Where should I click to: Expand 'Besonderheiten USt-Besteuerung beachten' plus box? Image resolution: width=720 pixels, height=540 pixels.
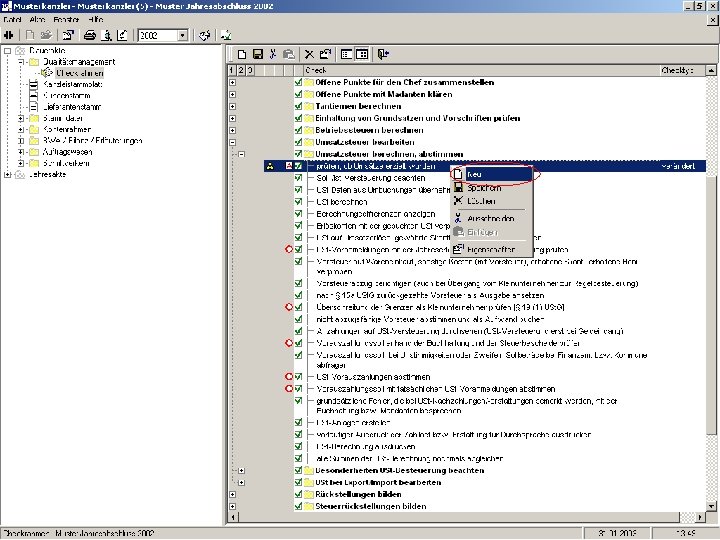[x=242, y=471]
